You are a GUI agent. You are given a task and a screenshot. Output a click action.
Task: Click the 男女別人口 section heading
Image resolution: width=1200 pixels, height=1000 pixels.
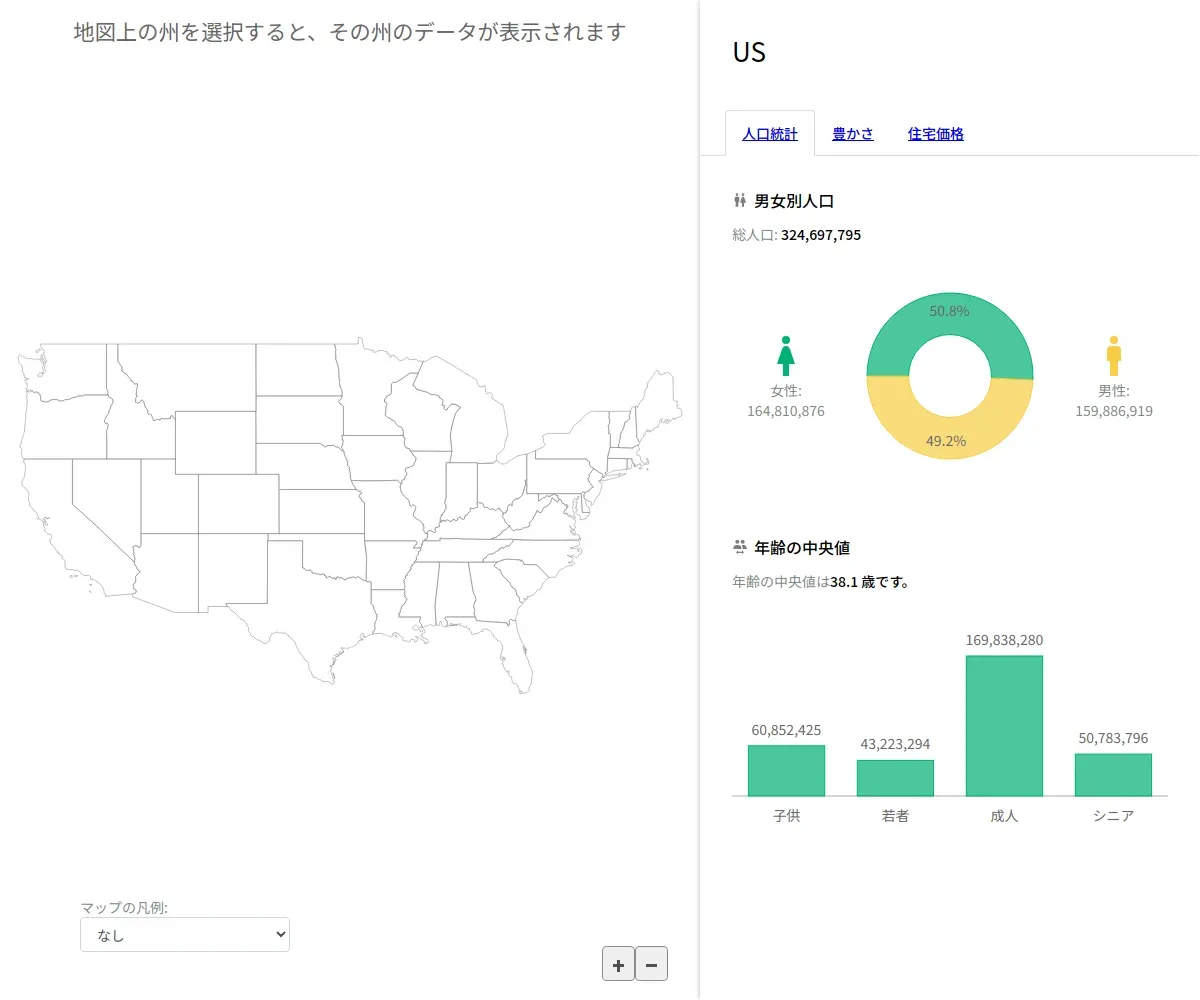point(794,201)
